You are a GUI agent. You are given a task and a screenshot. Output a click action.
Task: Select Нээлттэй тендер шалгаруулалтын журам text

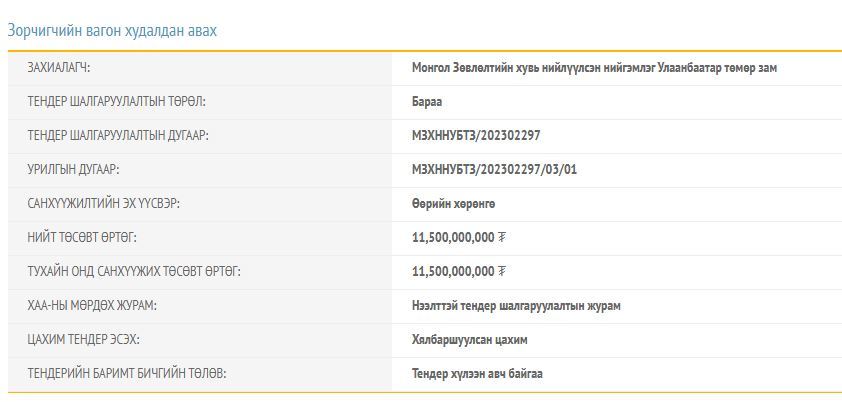pos(516,306)
